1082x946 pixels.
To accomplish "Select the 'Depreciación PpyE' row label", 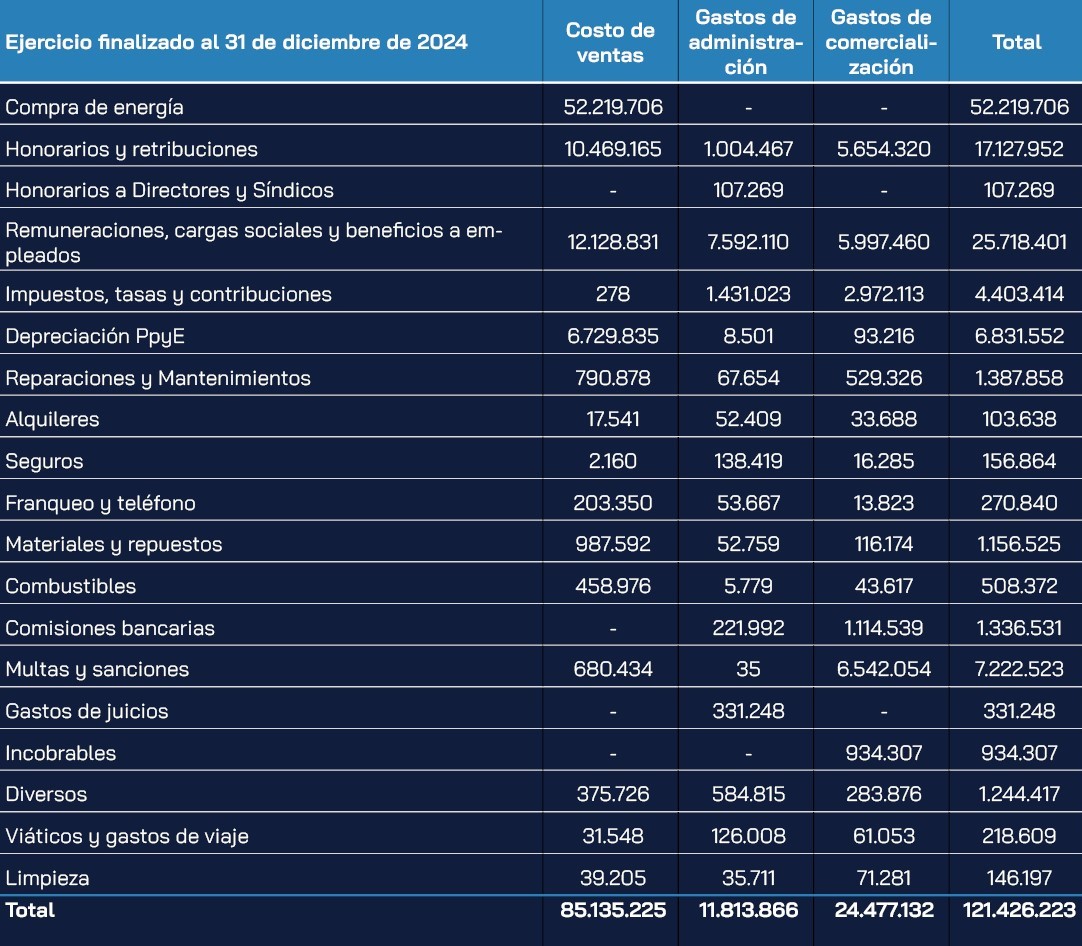I will click(95, 337).
